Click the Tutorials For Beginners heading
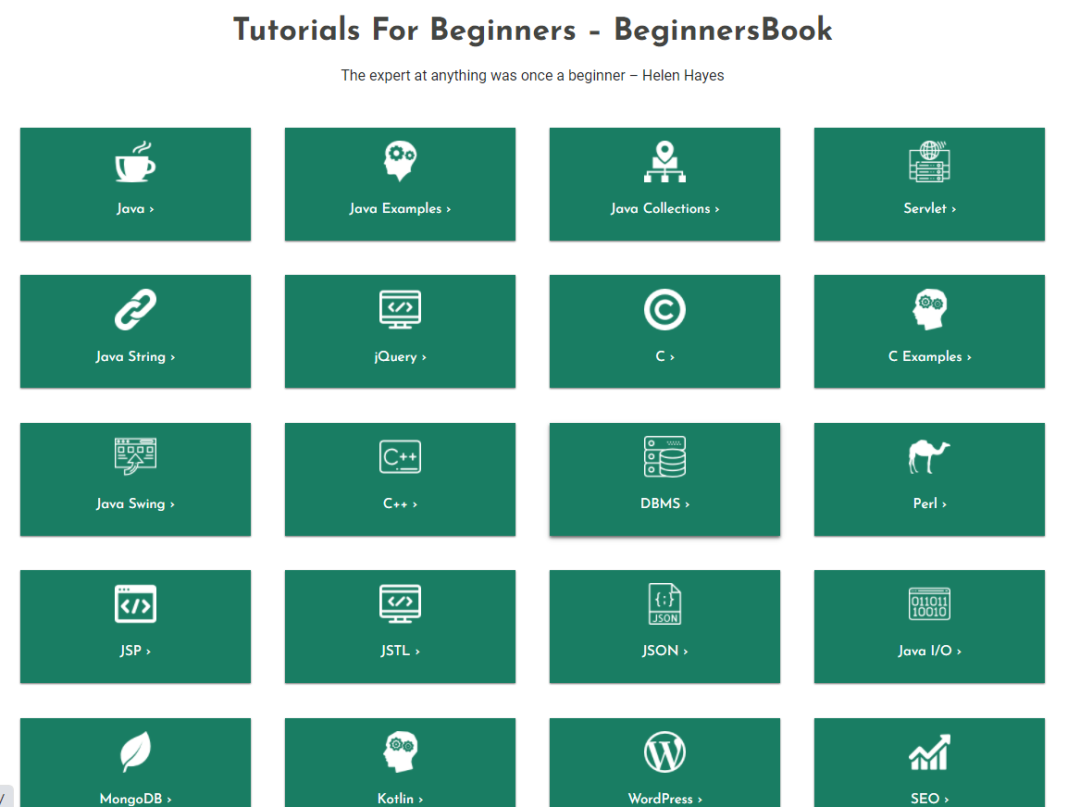 click(x=532, y=30)
